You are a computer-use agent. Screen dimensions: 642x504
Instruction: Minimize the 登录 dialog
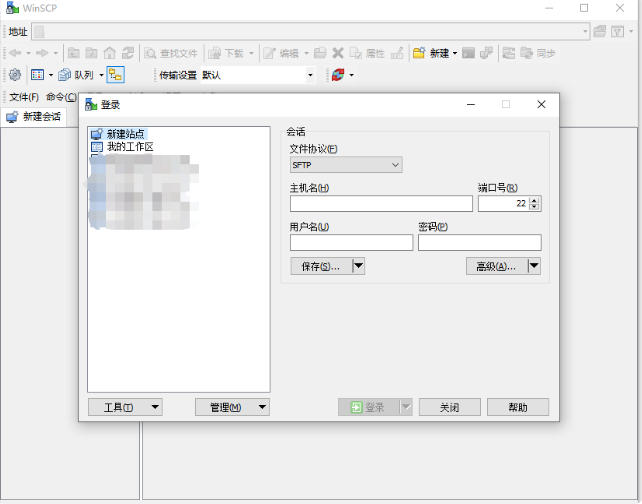pos(471,104)
